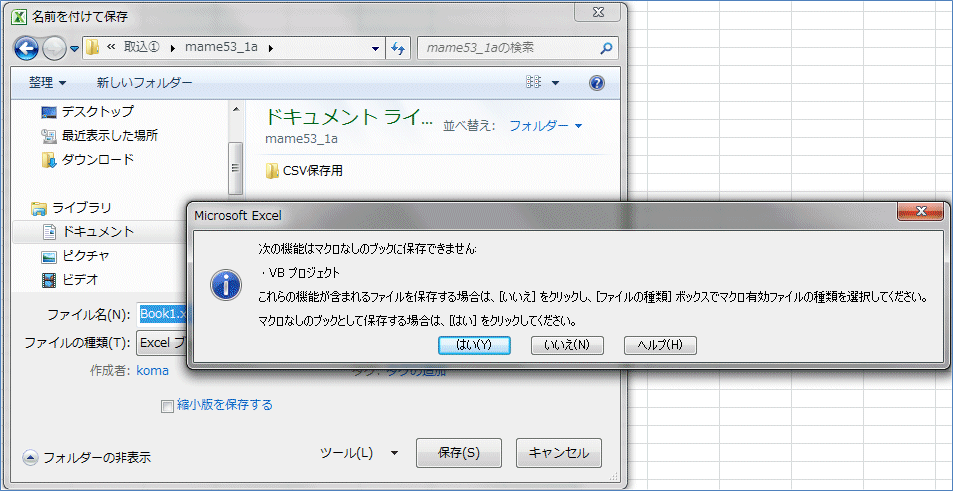Image resolution: width=953 pixels, height=491 pixels.
Task: Click the change view icon
Action: pos(533,83)
